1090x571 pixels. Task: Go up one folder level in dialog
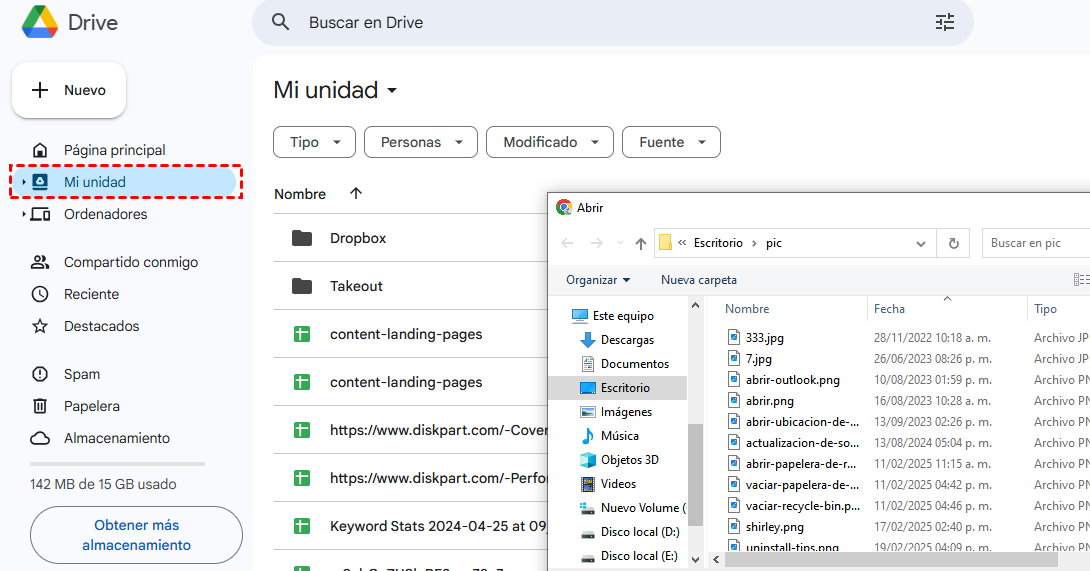click(641, 243)
